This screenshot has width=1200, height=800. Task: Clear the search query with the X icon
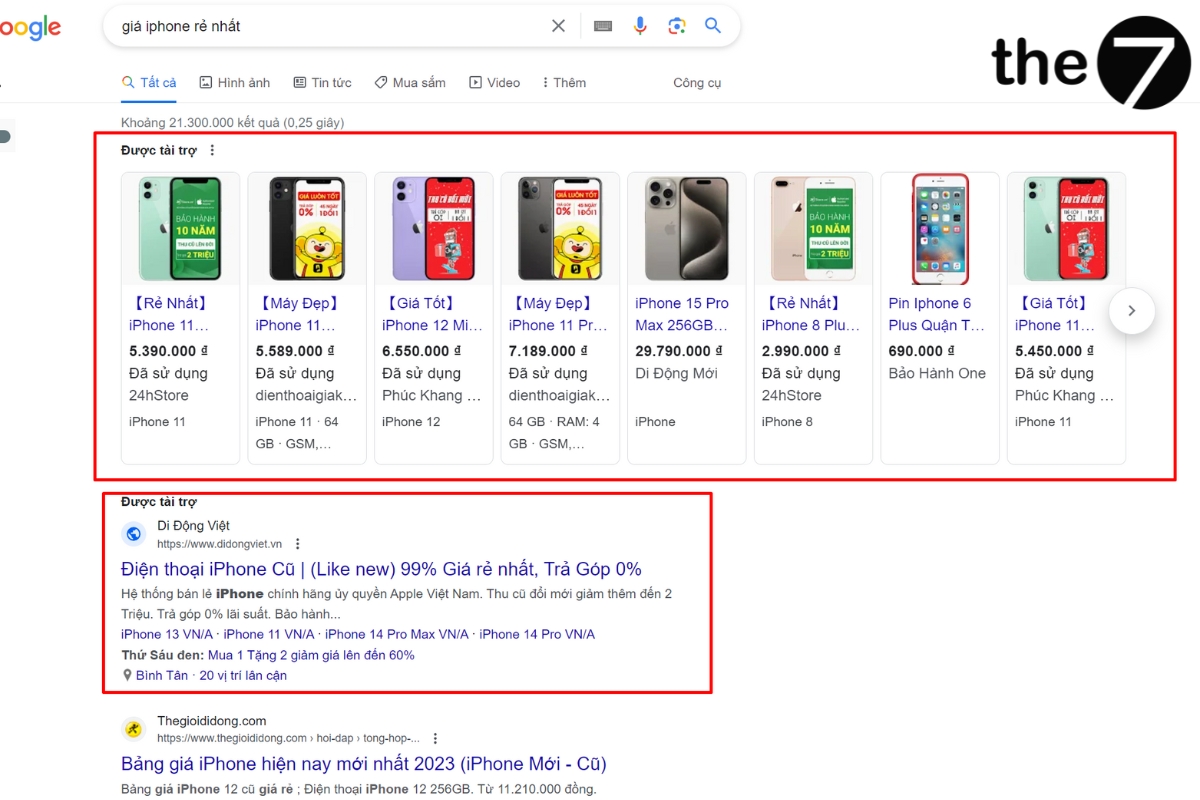coord(558,26)
